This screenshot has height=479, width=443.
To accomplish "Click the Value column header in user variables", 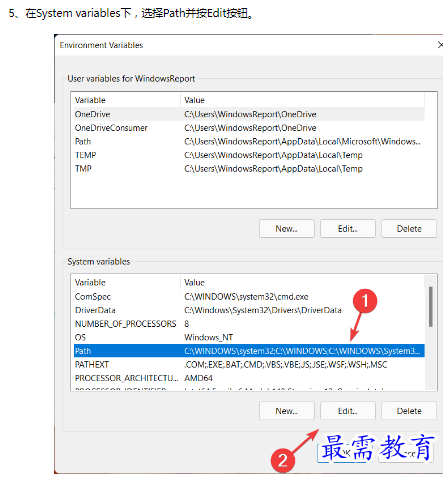I will click(x=302, y=100).
